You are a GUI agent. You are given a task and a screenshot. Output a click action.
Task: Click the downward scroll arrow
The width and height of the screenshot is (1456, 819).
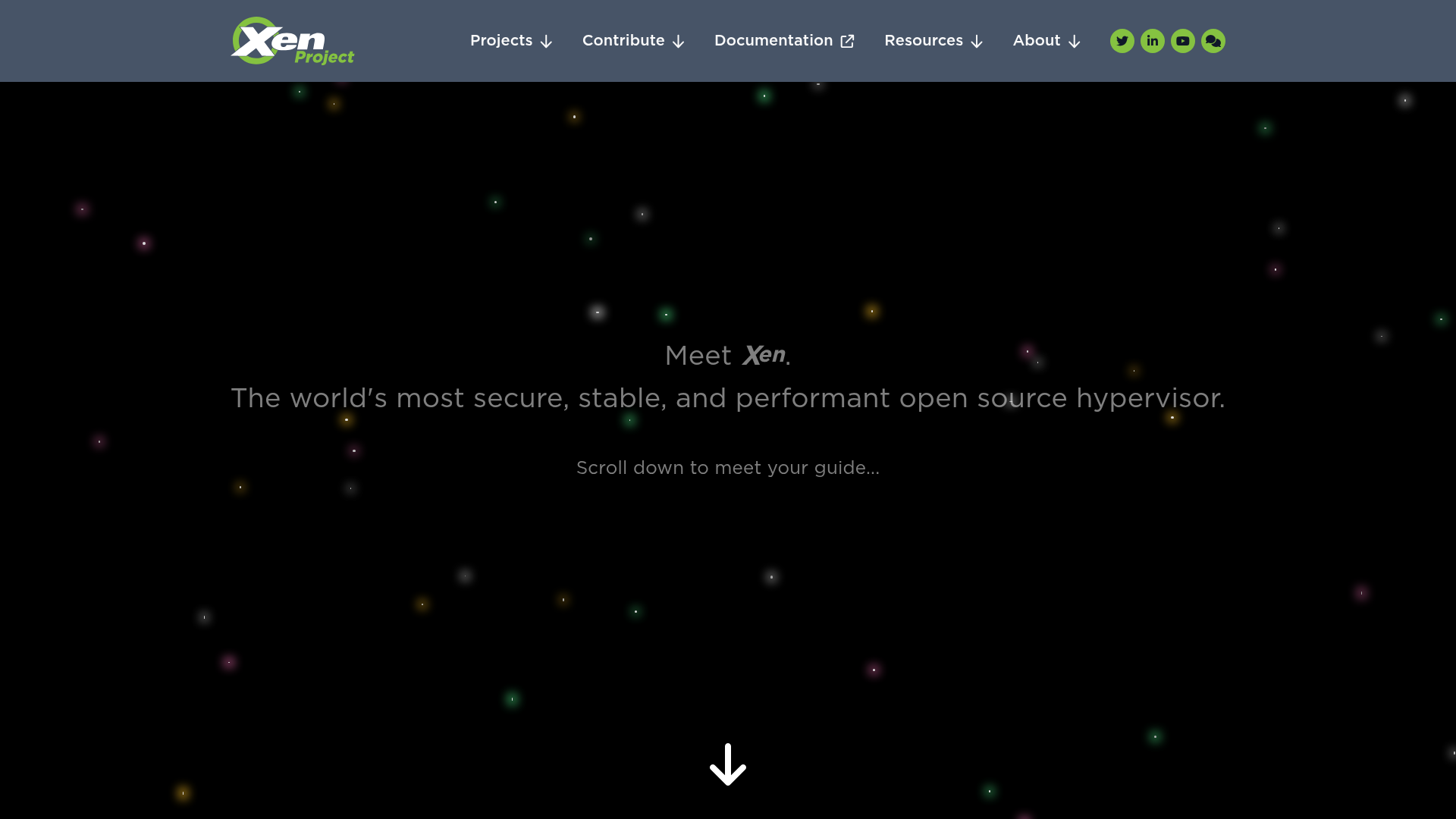coord(727,765)
